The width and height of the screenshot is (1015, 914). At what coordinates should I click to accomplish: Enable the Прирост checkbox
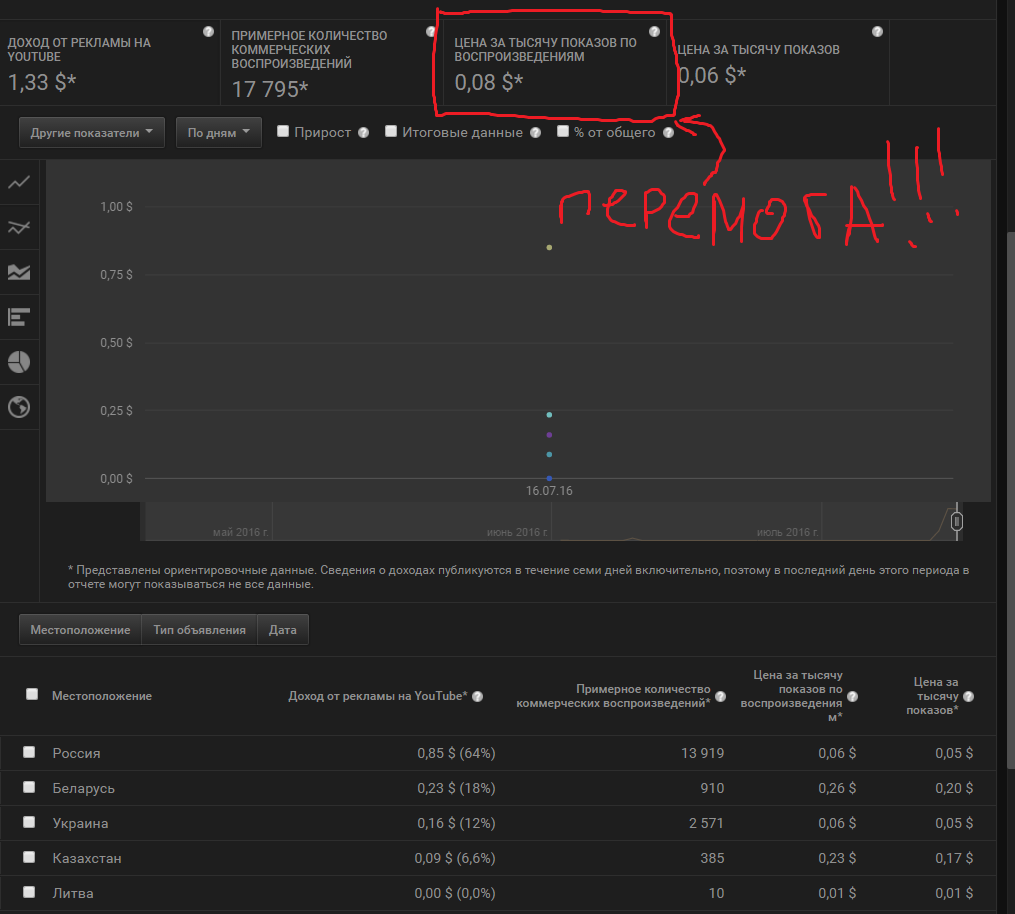click(x=283, y=131)
